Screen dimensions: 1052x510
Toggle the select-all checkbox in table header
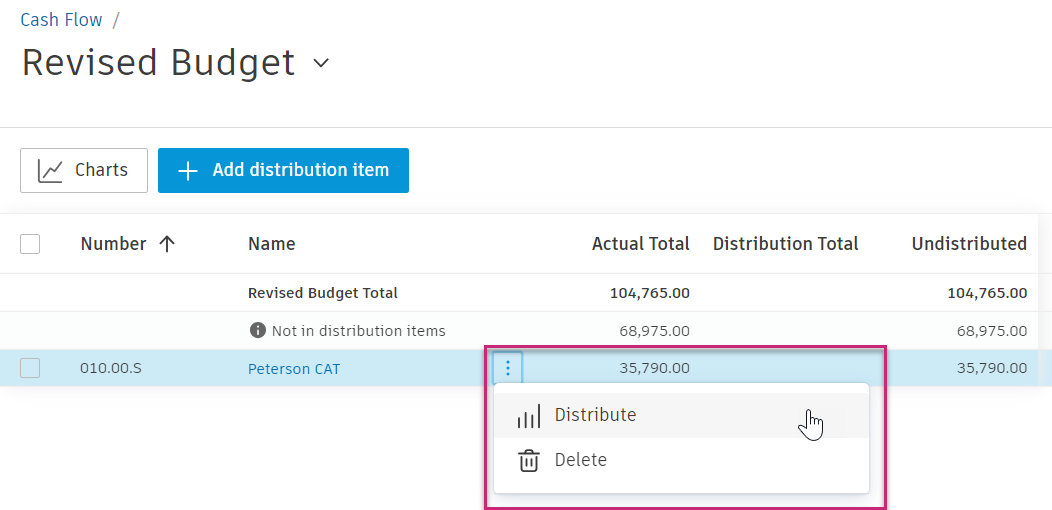tap(30, 244)
